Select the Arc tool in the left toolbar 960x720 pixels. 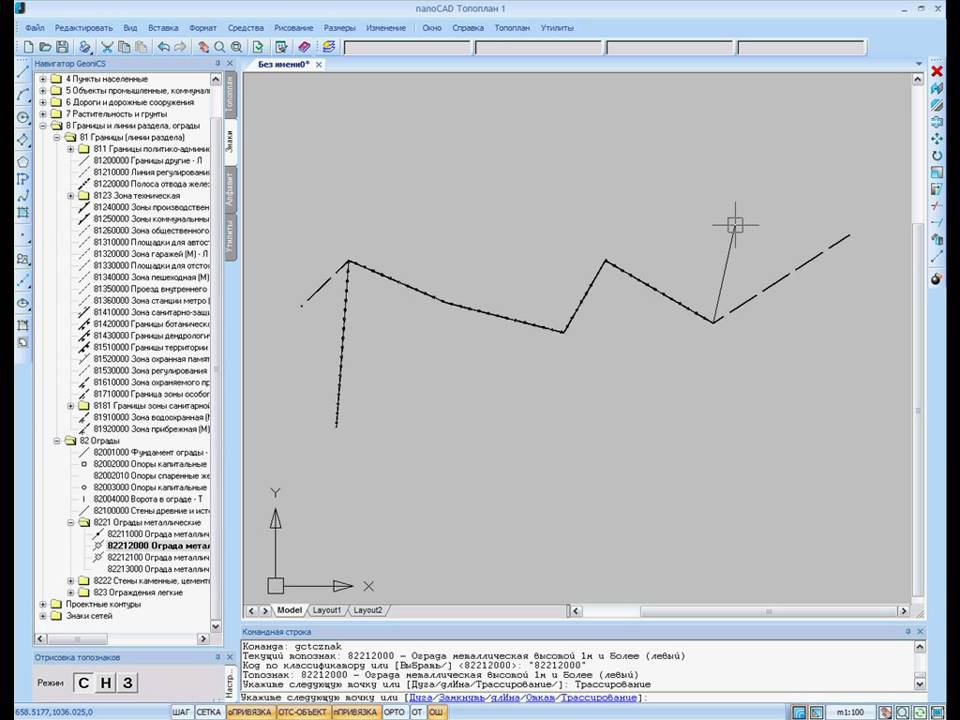tap(23, 94)
